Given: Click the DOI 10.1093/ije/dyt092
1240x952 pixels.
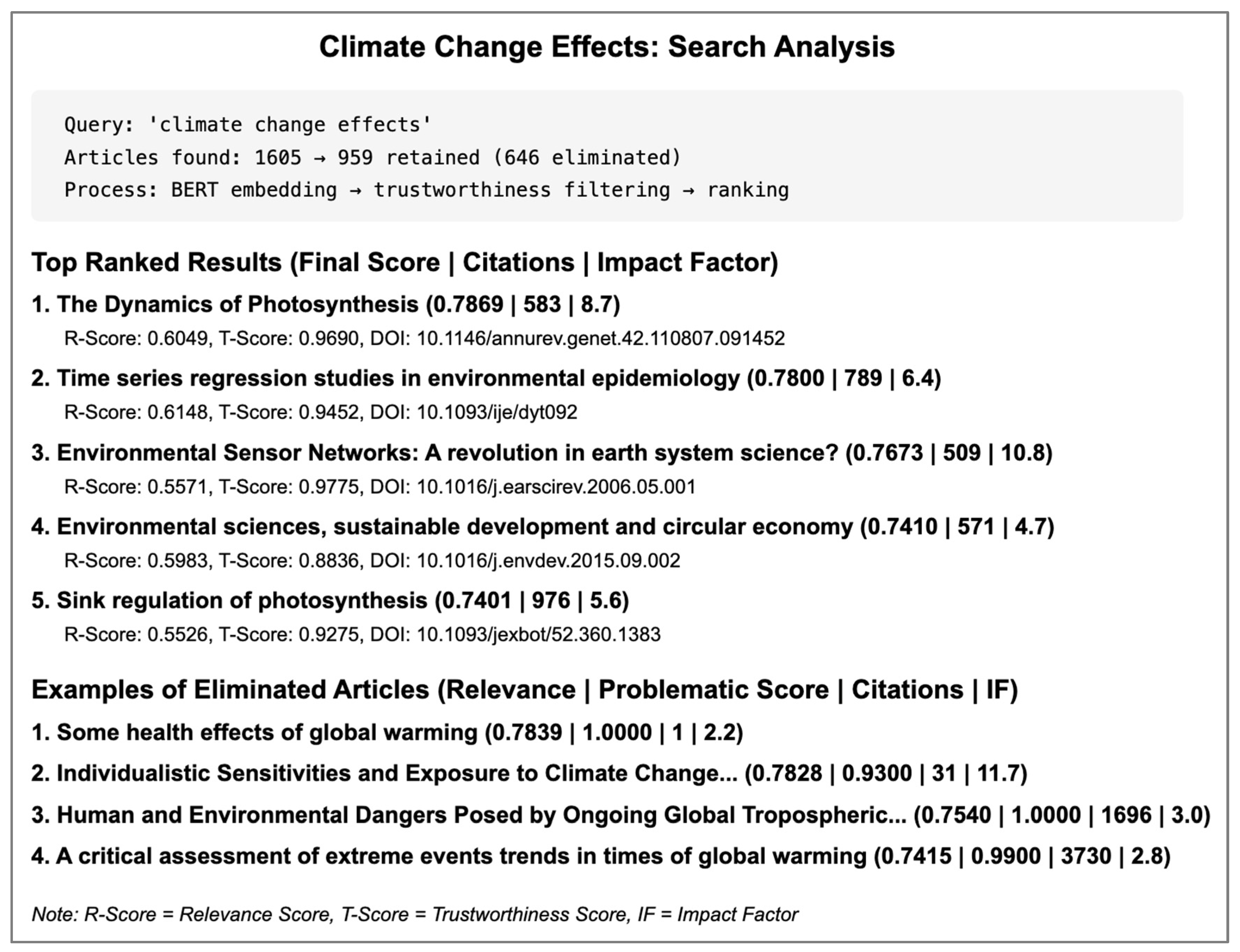Looking at the screenshot, I should [x=497, y=412].
